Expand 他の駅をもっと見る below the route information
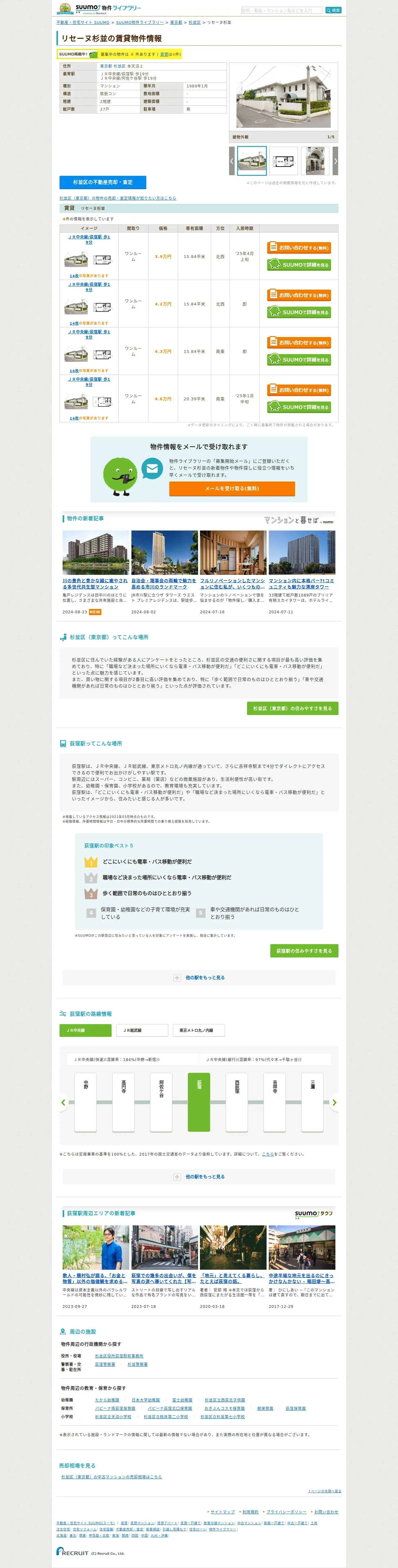This screenshot has width=398, height=1568. [199, 1177]
